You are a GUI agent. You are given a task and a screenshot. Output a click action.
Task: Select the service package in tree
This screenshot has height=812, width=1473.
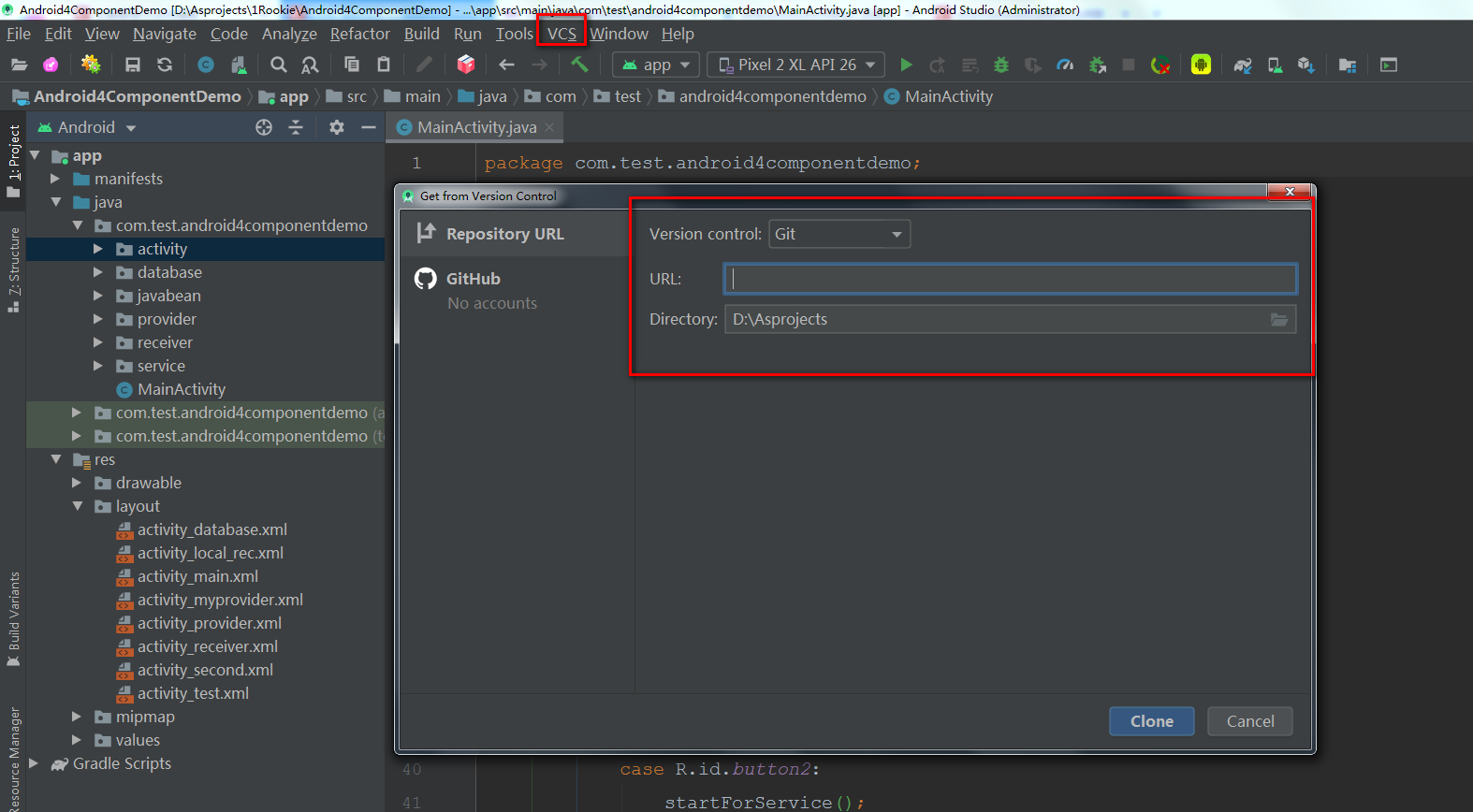tap(161, 366)
